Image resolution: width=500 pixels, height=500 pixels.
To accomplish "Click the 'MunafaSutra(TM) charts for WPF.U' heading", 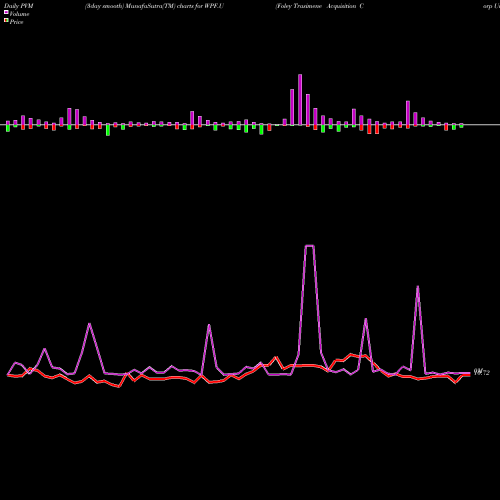I will tap(175, 6).
